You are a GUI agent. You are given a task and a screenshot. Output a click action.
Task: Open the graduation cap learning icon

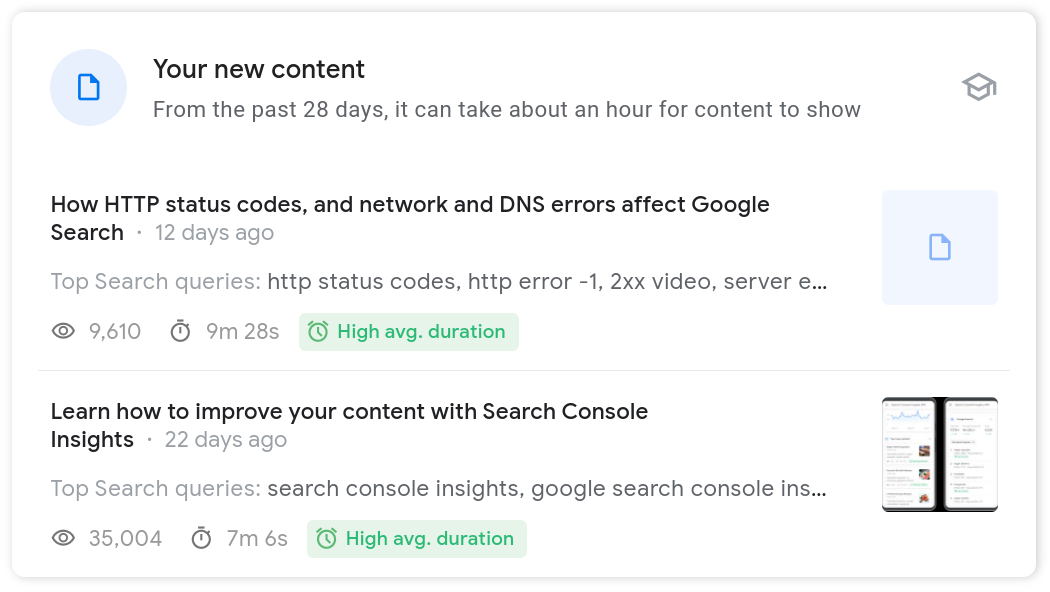coord(978,87)
